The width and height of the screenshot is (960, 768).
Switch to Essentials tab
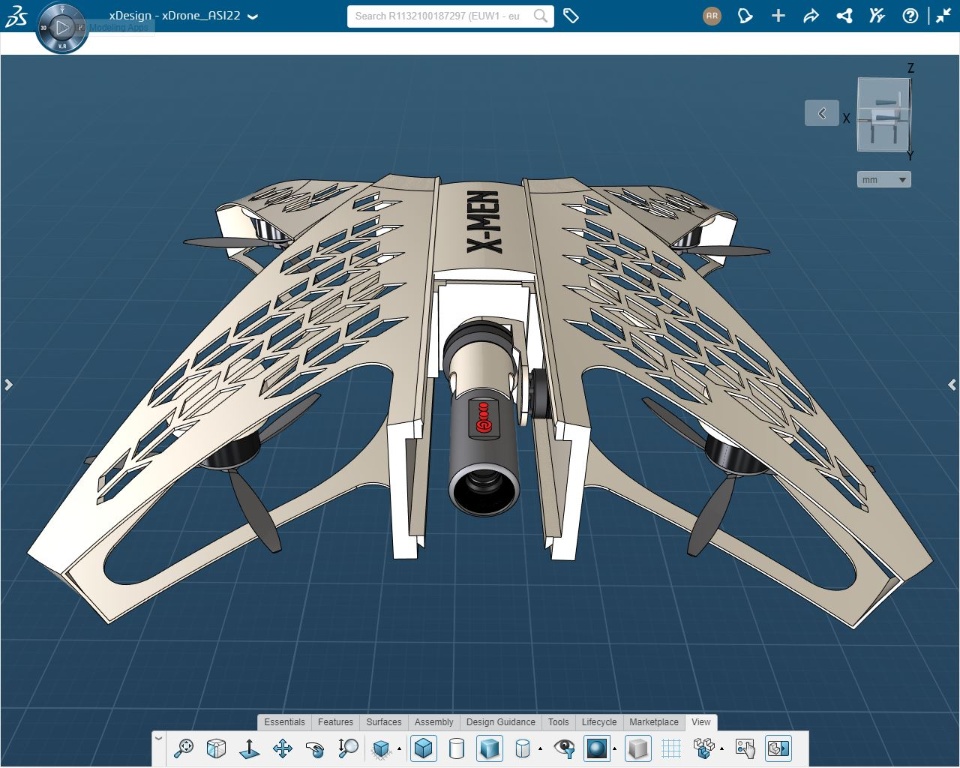click(x=284, y=722)
